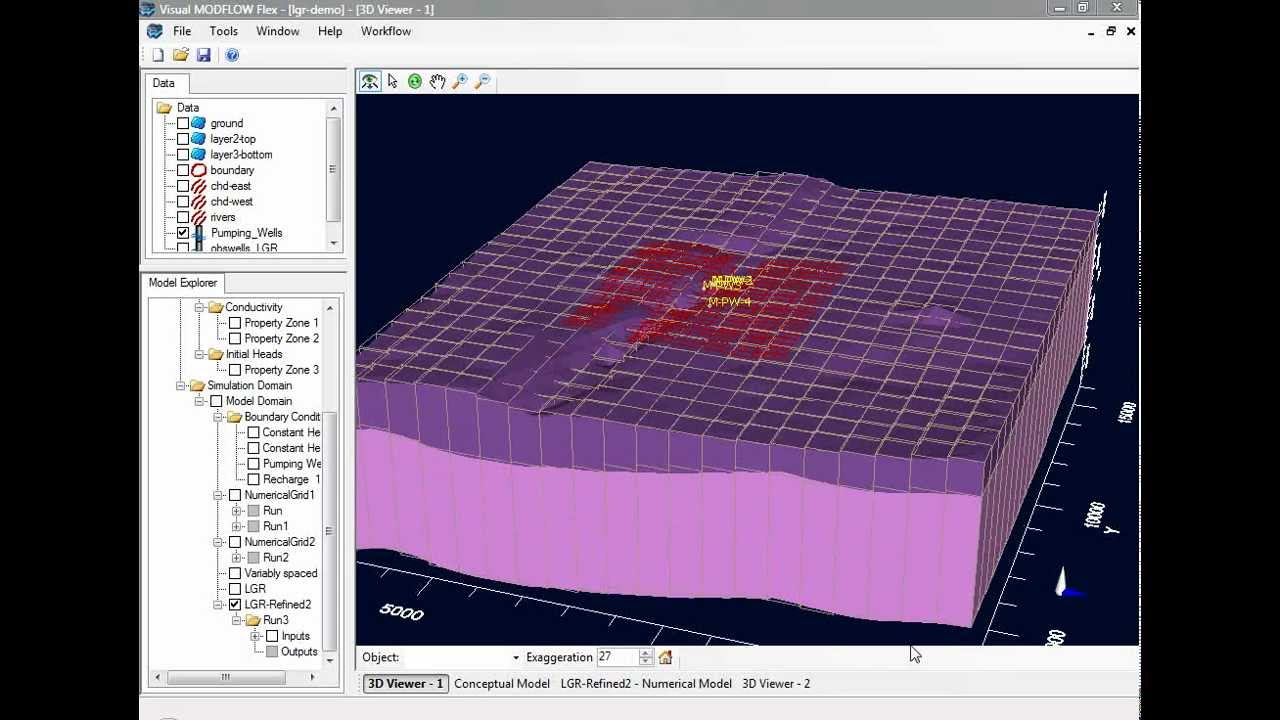Enable the layer2-top checkbox

pyautogui.click(x=183, y=139)
